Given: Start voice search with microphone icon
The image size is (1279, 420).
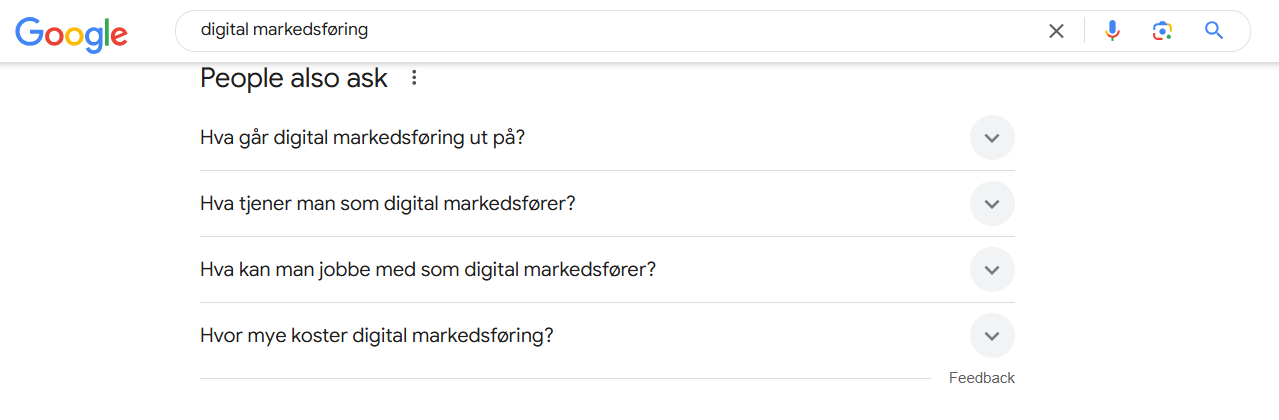Looking at the screenshot, I should (1112, 31).
